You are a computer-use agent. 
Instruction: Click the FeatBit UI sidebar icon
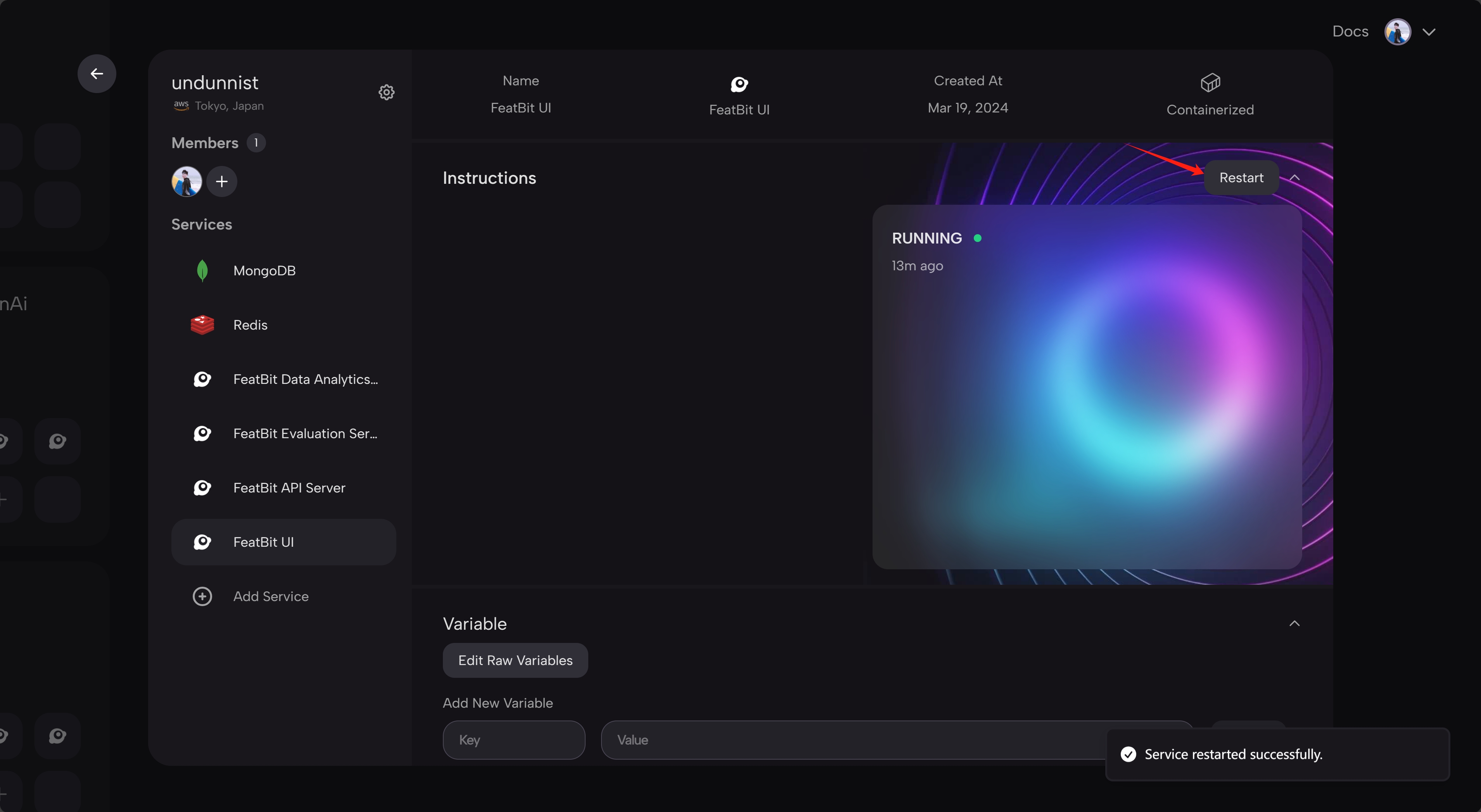click(202, 542)
